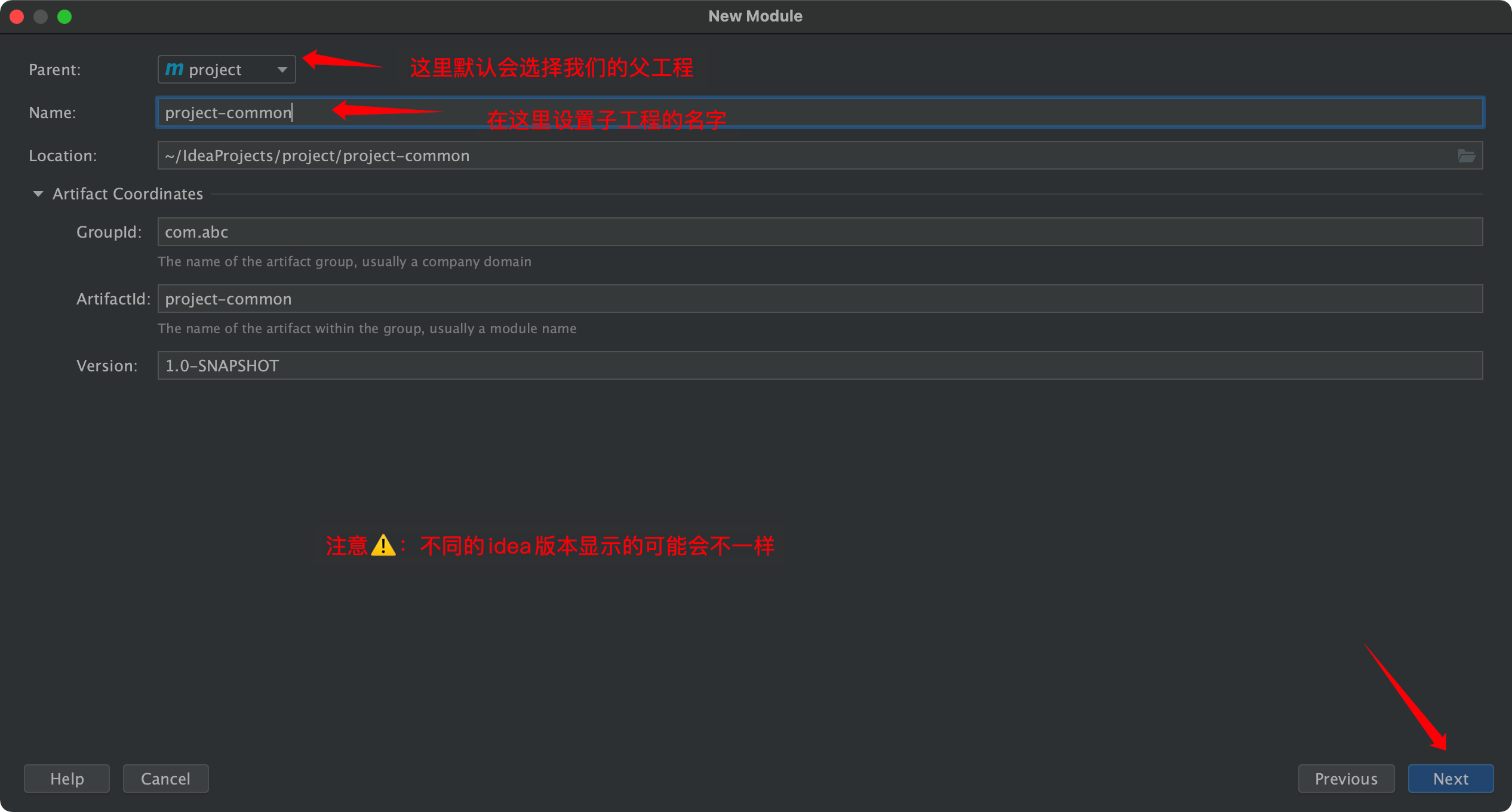Image resolution: width=1512 pixels, height=812 pixels.
Task: Click the New Module title bar
Action: (755, 16)
